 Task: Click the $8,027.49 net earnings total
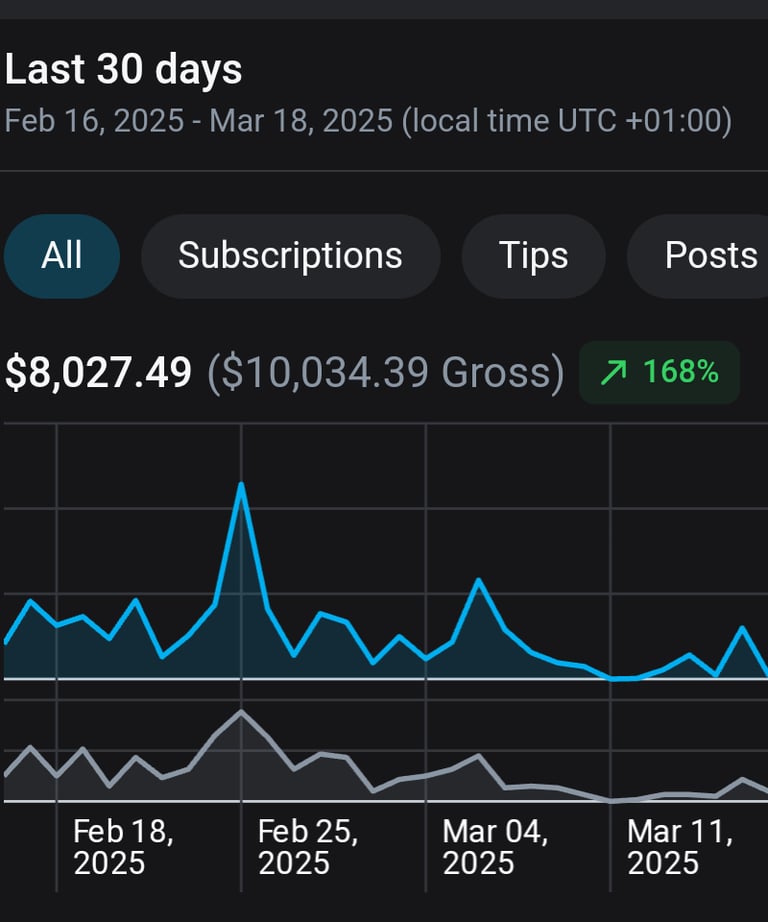coord(98,373)
